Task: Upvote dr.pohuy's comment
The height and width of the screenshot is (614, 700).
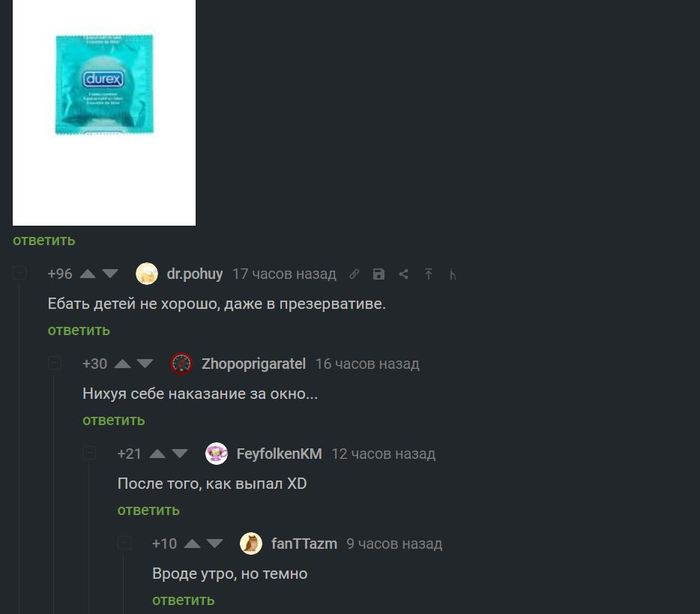Action: tap(88, 274)
